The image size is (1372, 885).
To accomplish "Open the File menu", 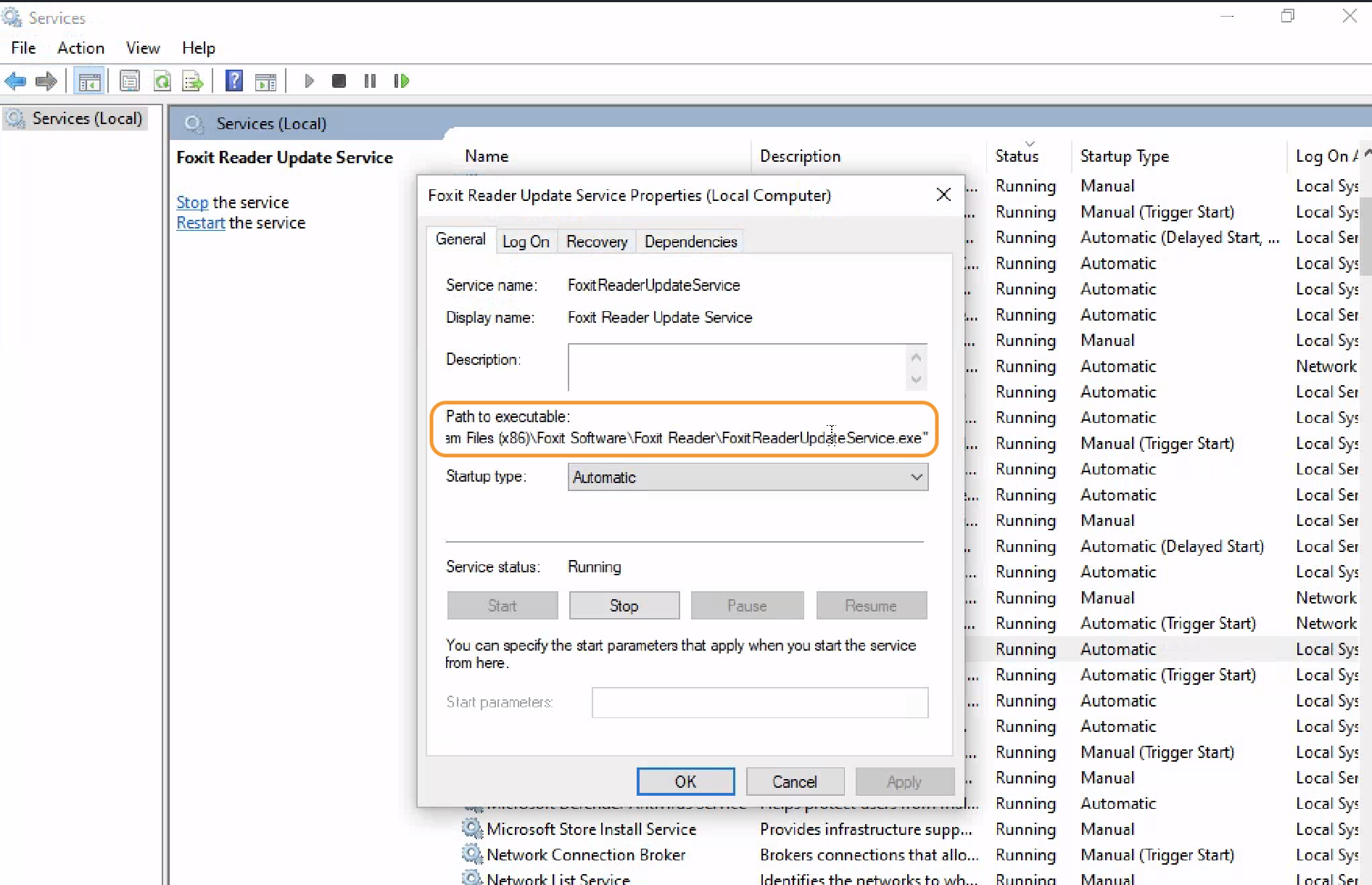I will click(23, 48).
